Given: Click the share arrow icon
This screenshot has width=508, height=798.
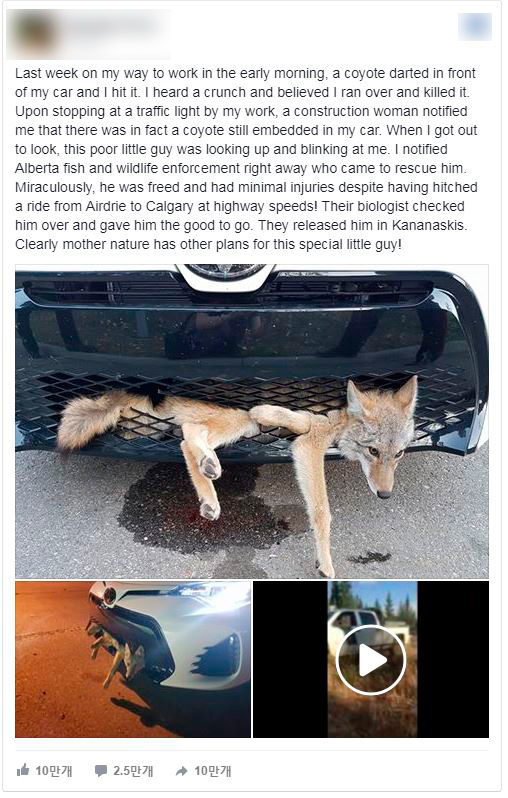Looking at the screenshot, I should click(x=182, y=771).
